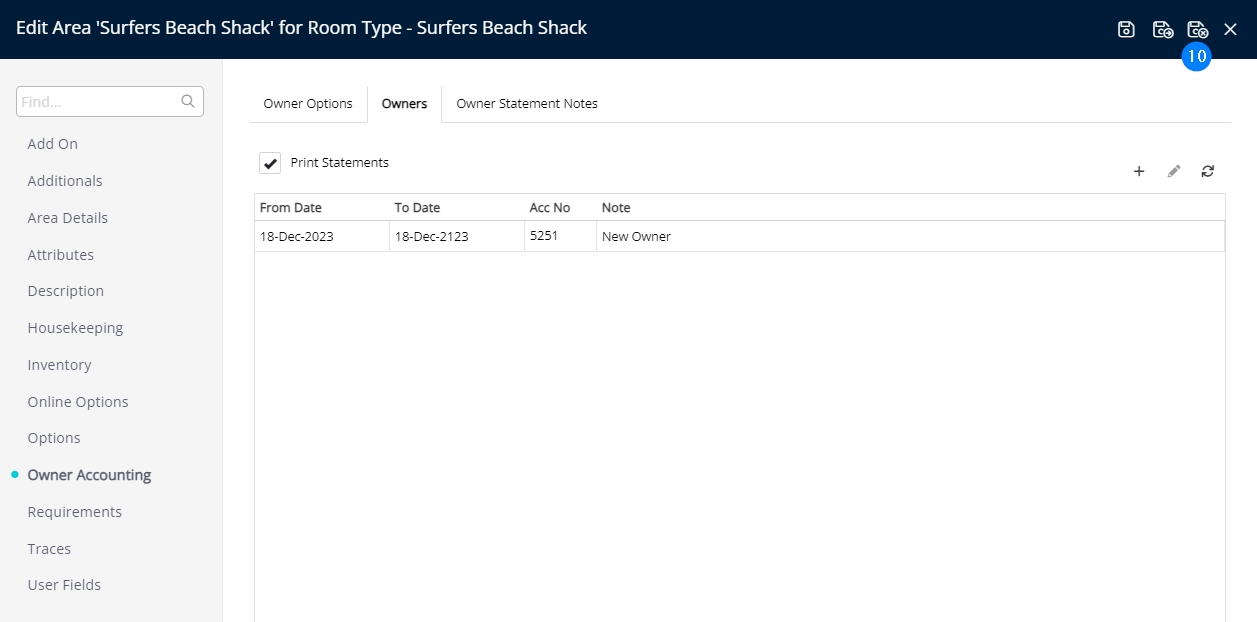Screen dimensions: 1257x622
Task: Click the Save and Continue icon
Action: click(1162, 29)
